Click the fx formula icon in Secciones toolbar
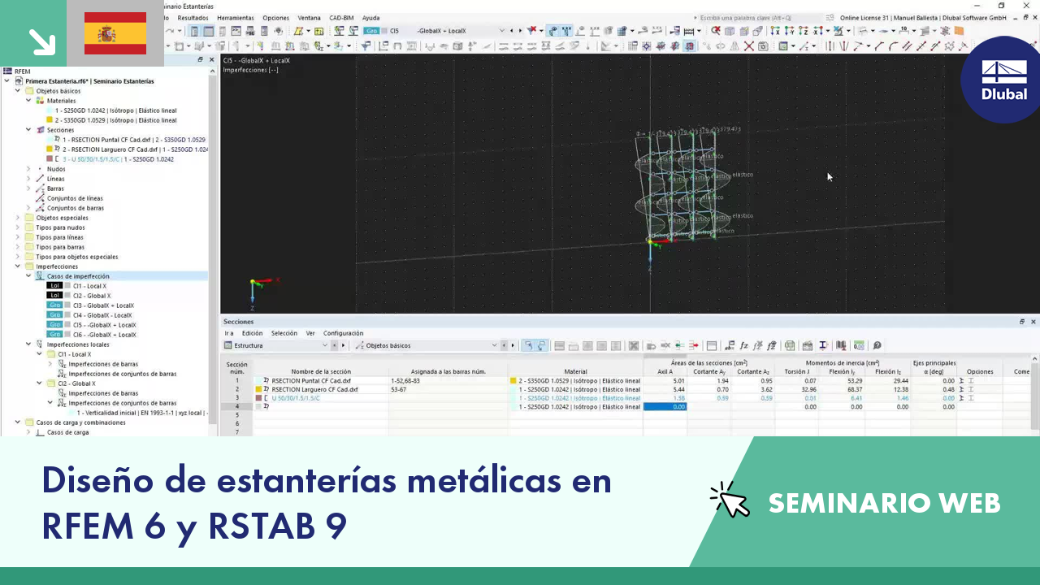The width and height of the screenshot is (1040, 585). [744, 346]
